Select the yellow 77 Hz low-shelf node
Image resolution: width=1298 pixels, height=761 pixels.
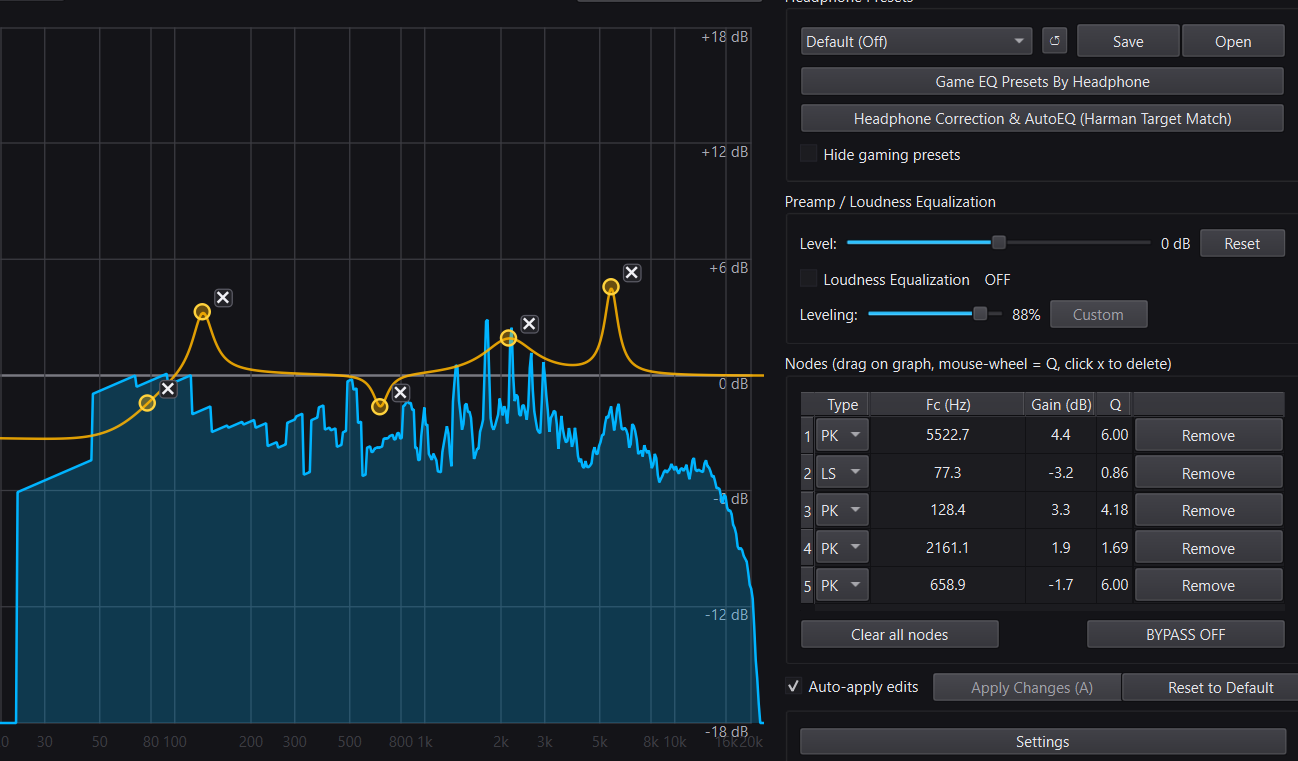[x=147, y=403]
